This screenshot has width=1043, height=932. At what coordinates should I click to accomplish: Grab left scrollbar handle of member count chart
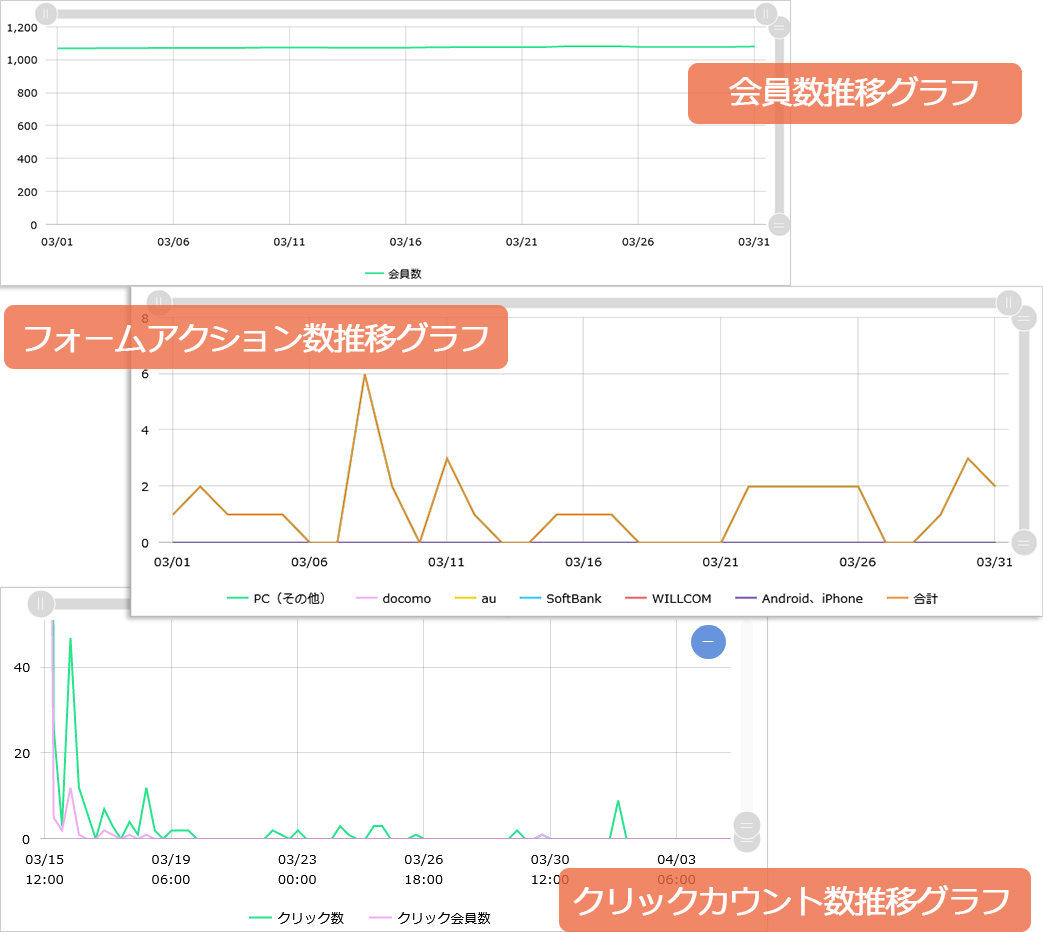point(46,13)
